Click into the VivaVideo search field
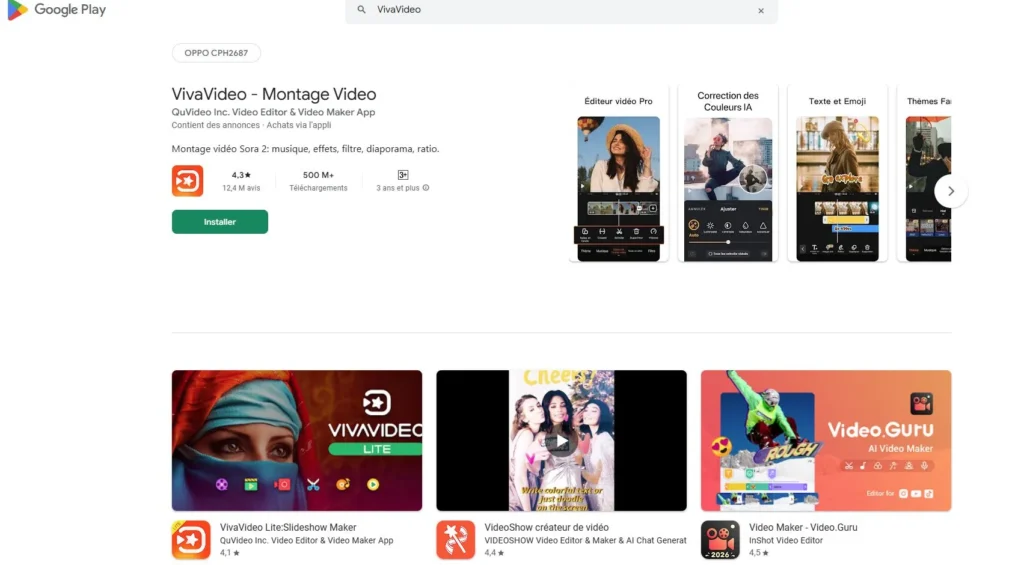This screenshot has height=565, width=1024. (x=561, y=10)
